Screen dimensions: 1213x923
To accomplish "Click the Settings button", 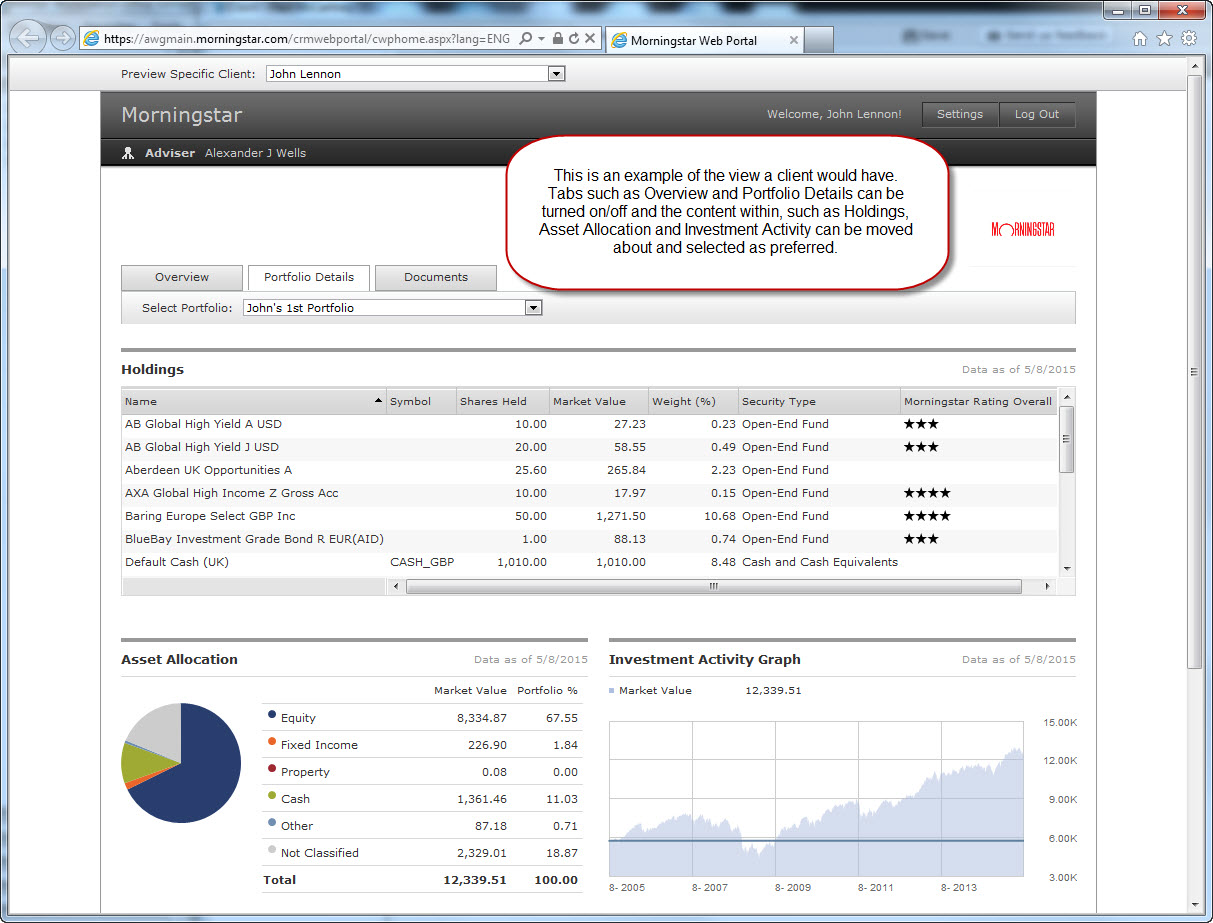I will point(959,114).
